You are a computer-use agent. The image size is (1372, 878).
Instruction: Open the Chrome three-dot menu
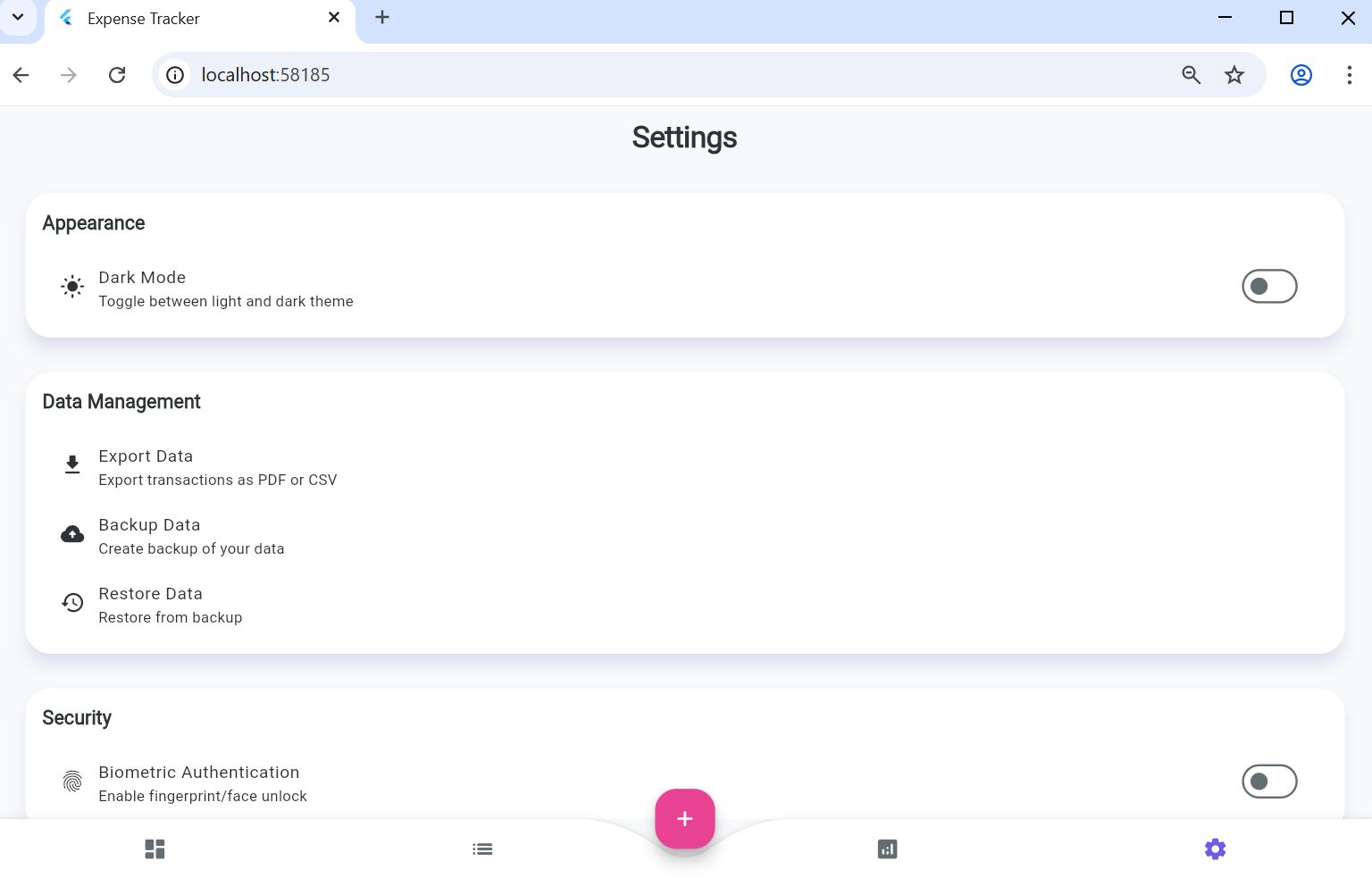(x=1350, y=75)
